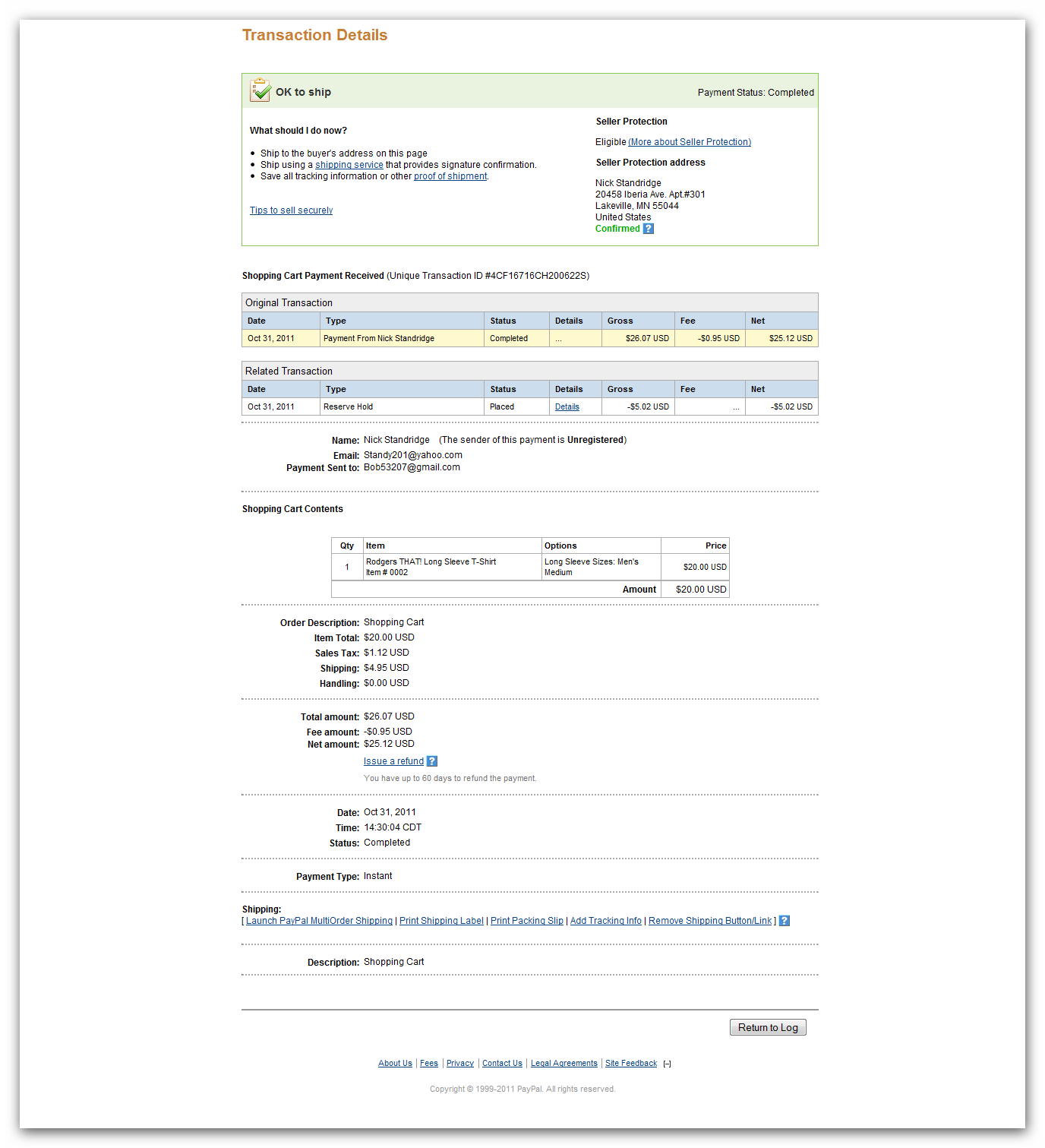
Task: Click the Original Transaction table title
Action: (289, 303)
